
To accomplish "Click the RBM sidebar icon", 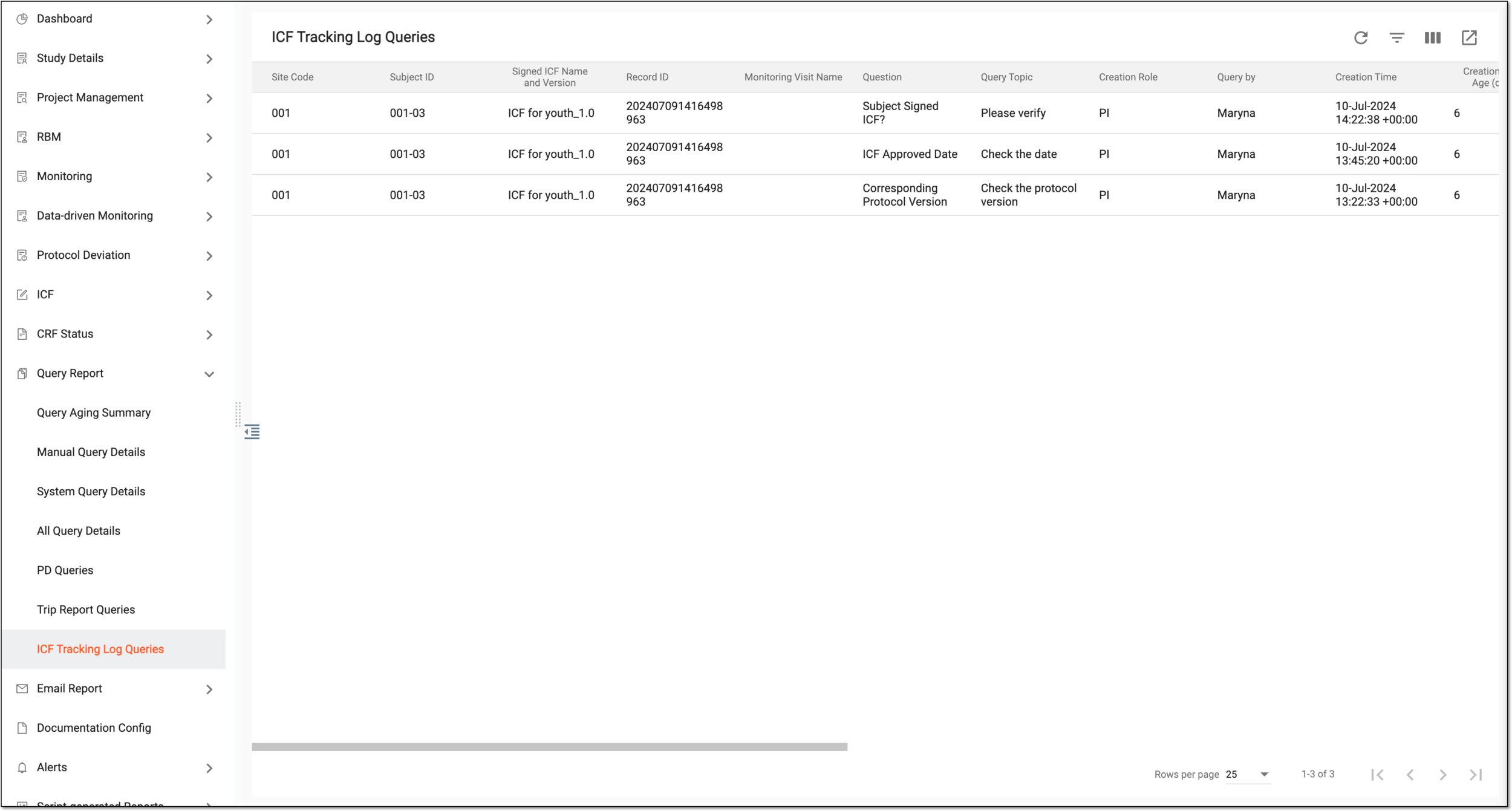I will pyautogui.click(x=22, y=137).
